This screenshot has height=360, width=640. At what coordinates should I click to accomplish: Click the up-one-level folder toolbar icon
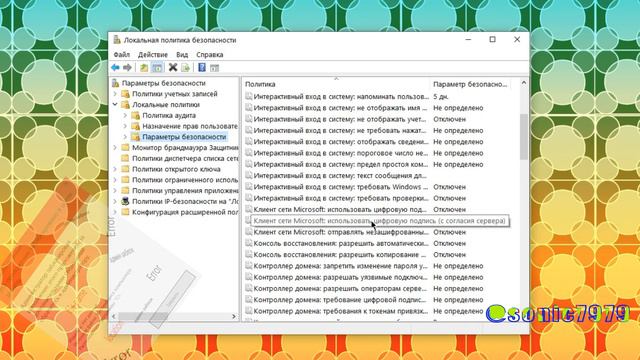(144, 67)
